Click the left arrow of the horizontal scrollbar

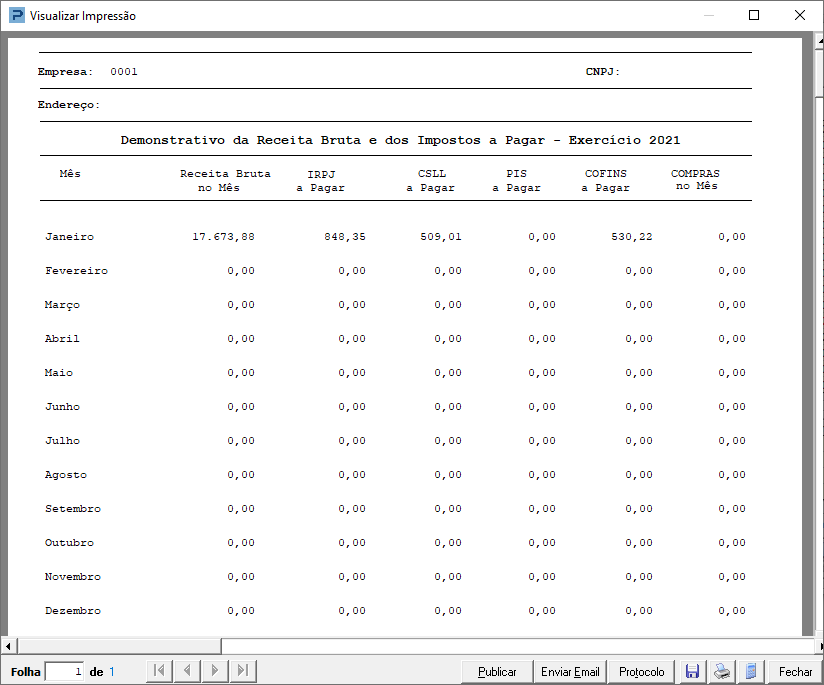(8, 646)
